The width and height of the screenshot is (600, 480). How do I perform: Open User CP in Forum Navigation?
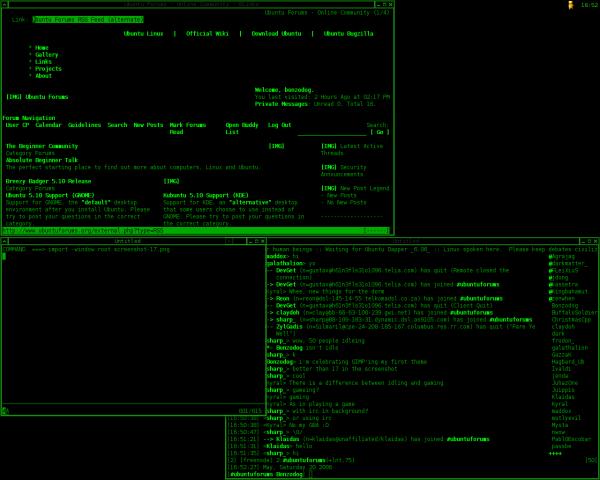(17, 125)
